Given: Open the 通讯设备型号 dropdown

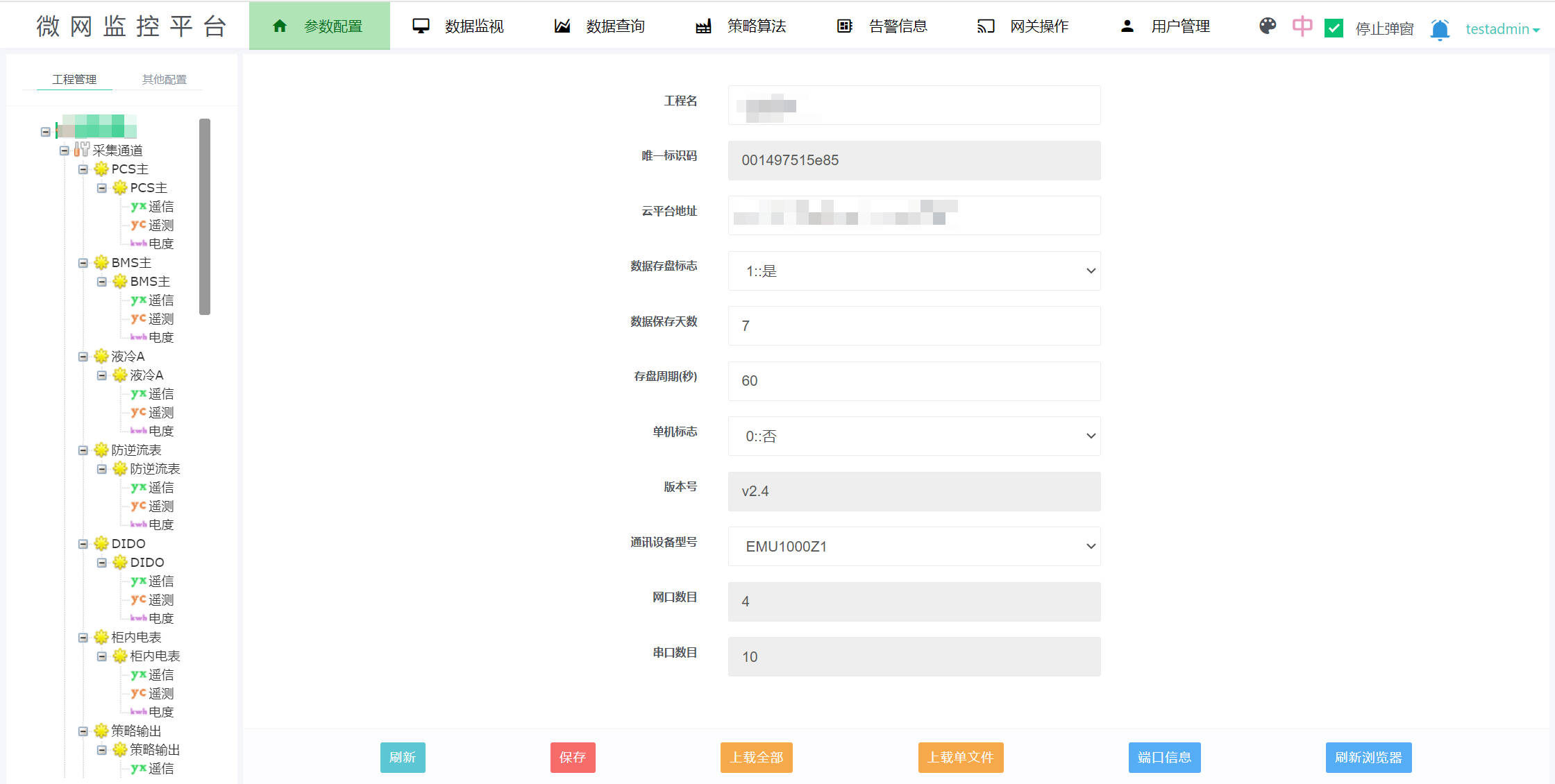Looking at the screenshot, I should 914,547.
